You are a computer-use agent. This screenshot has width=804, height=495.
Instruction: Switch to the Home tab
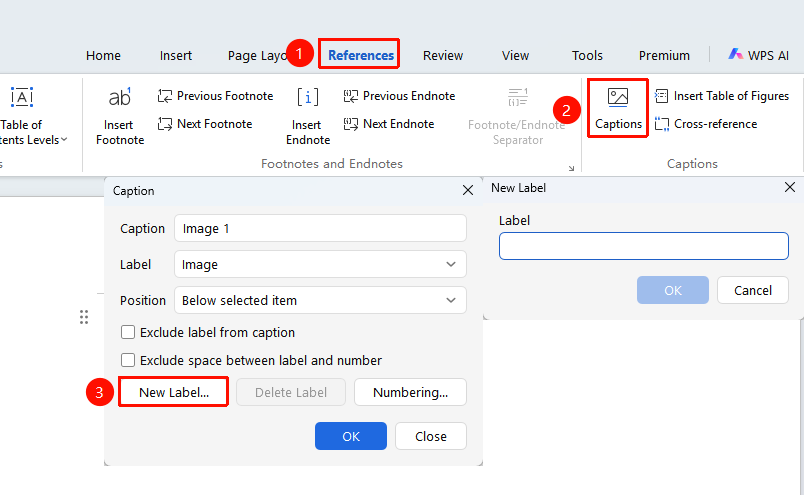click(x=103, y=55)
